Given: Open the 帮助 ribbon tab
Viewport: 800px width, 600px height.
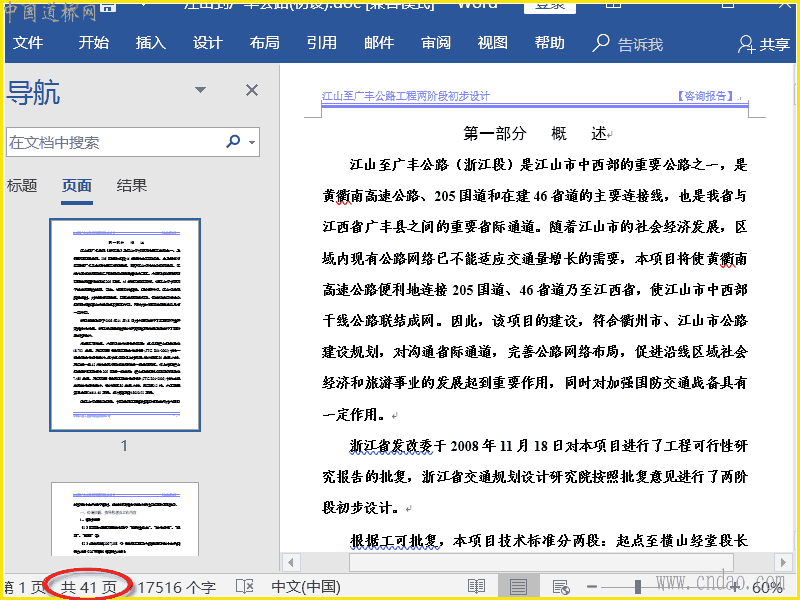Looking at the screenshot, I should tap(549, 43).
